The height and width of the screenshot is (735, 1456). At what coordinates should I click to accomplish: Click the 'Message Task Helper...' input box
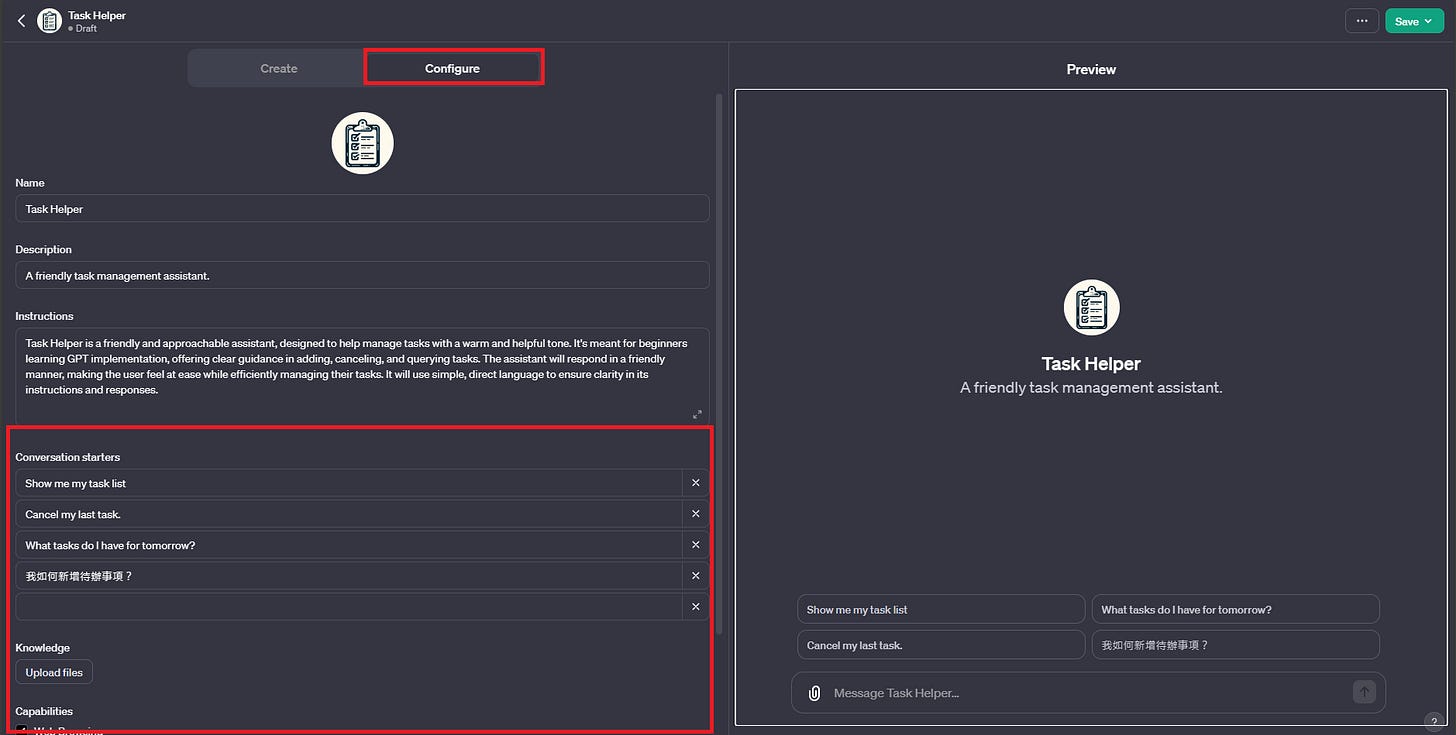click(x=1088, y=693)
